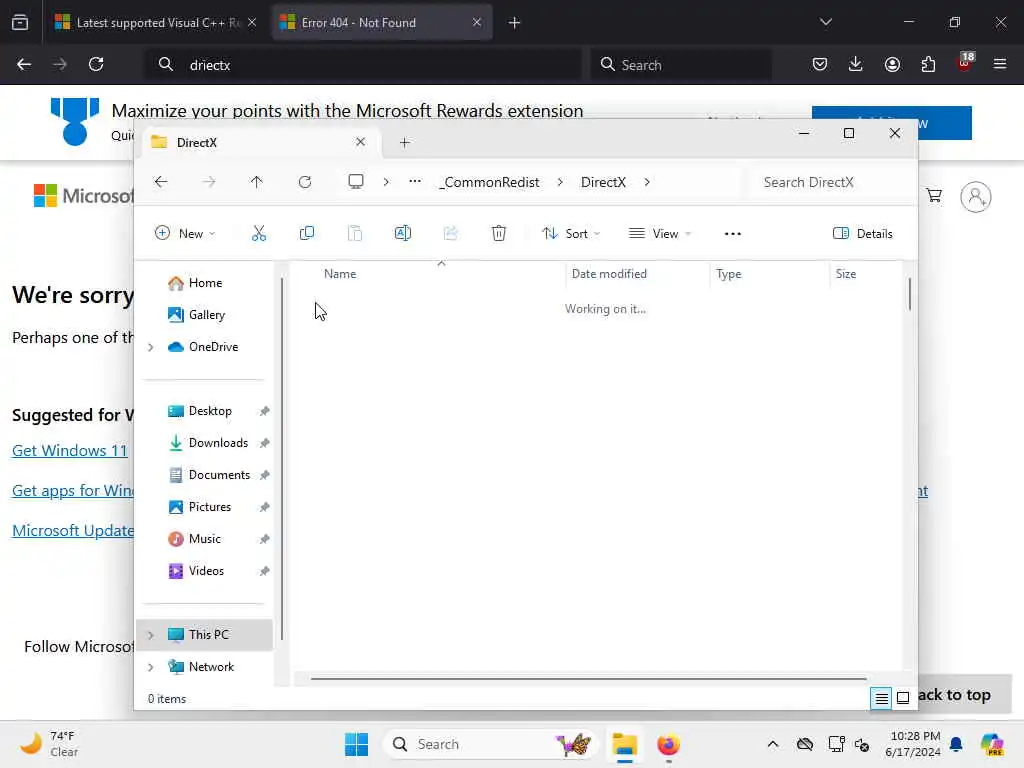Screen dimensions: 1024x768
Task: Click the Copy icon in Explorer toolbar
Action: [306, 233]
